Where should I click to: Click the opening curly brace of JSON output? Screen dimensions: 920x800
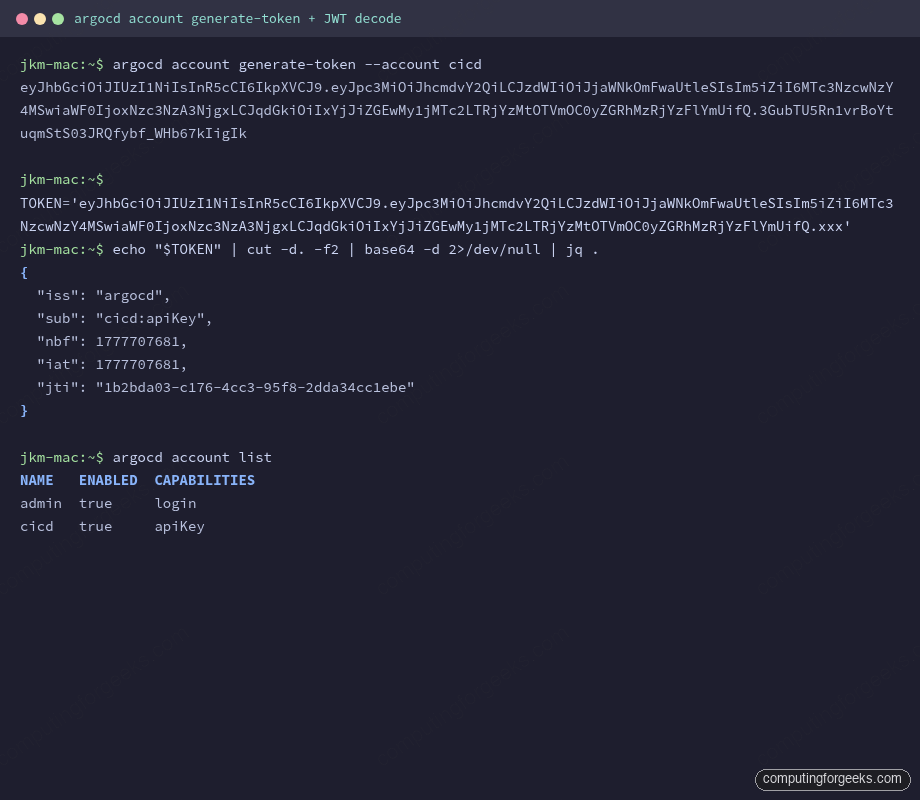(x=24, y=273)
